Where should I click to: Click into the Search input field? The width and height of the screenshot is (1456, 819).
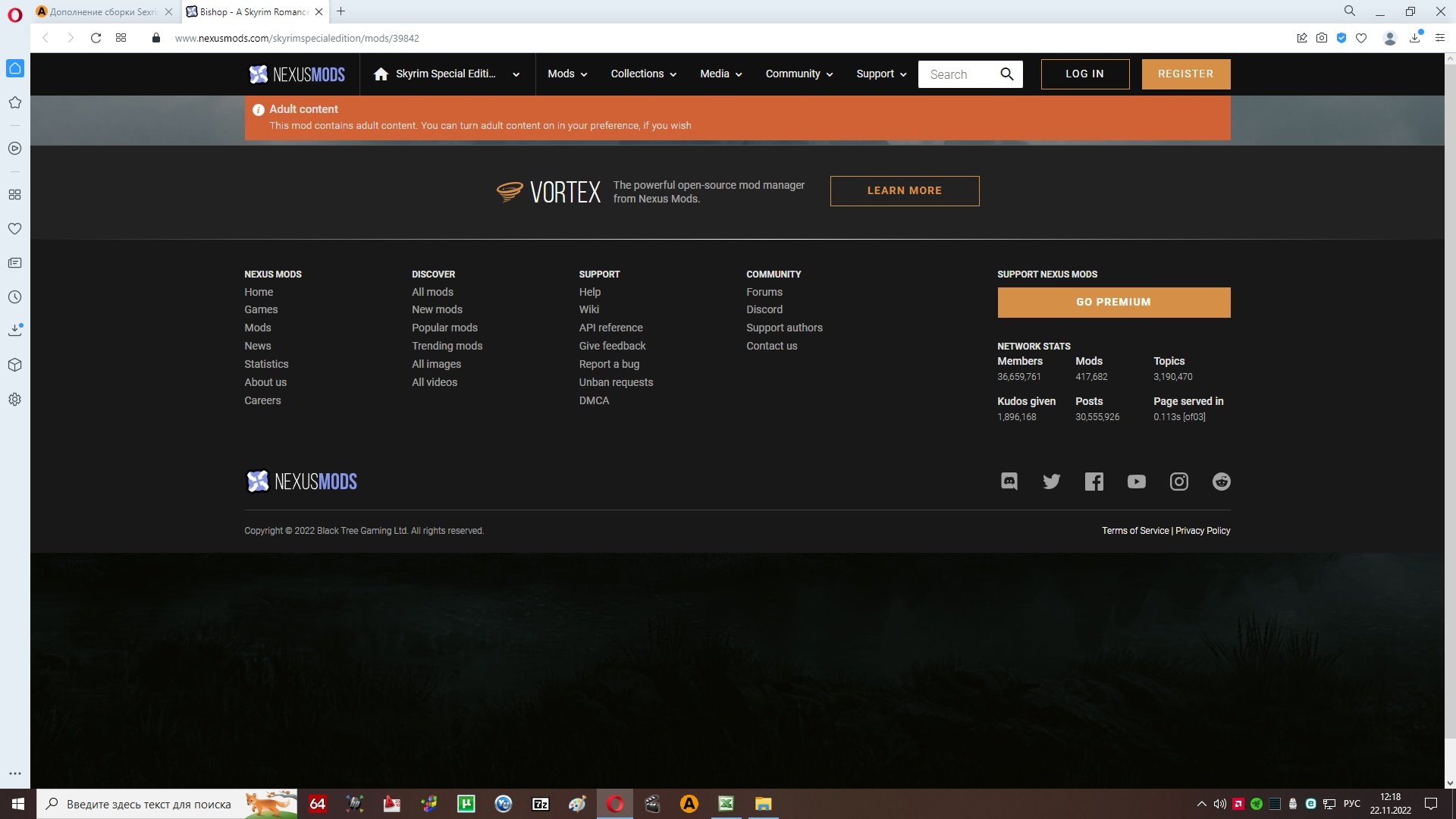(x=959, y=74)
